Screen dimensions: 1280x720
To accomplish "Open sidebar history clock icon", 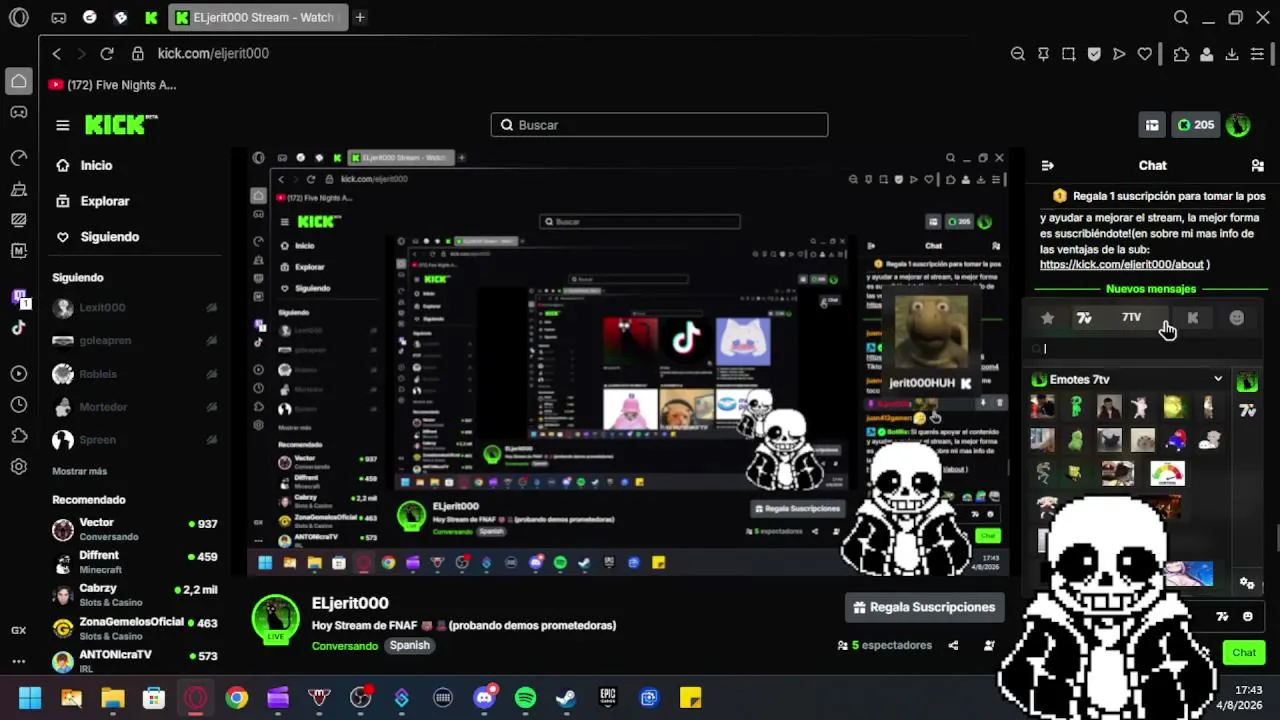I will [x=19, y=405].
